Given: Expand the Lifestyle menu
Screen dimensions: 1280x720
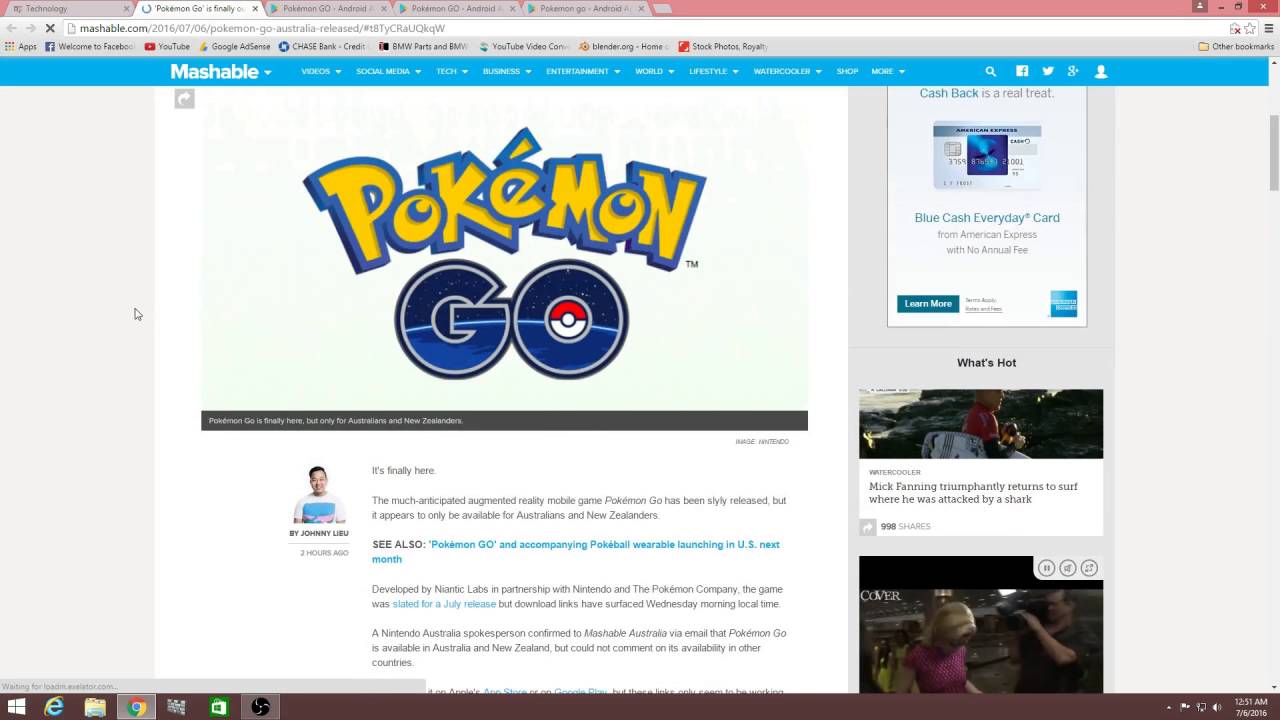Looking at the screenshot, I should point(714,72).
